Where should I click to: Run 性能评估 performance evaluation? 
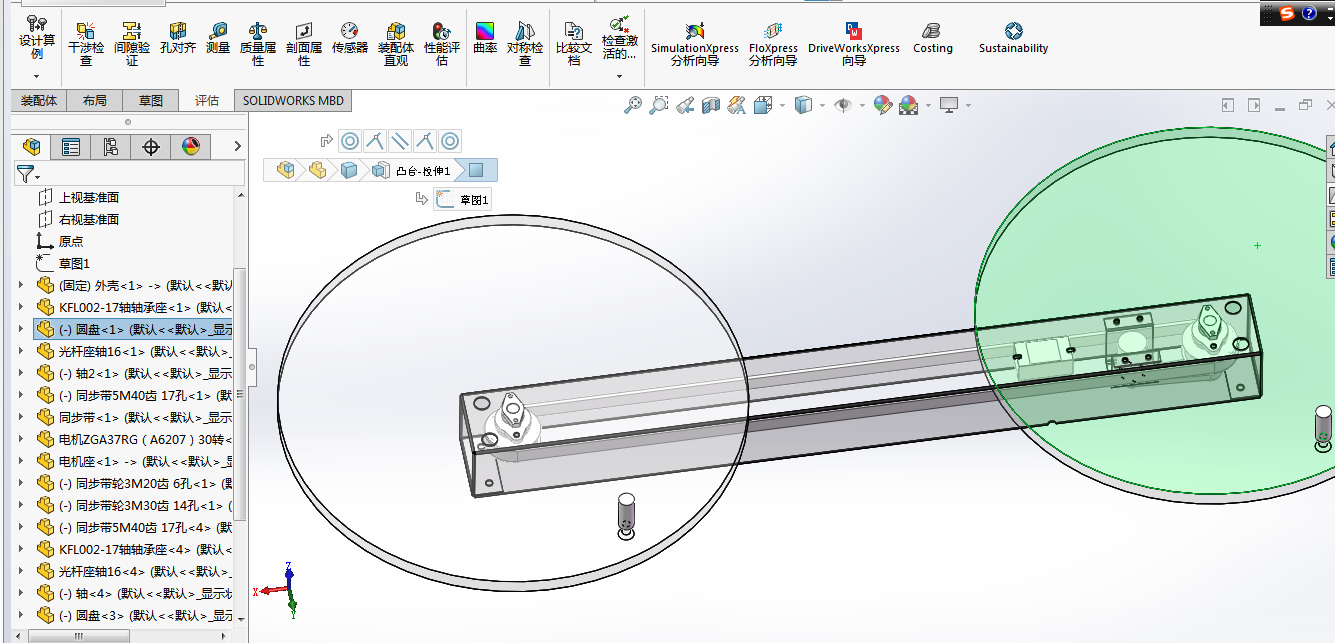point(442,44)
